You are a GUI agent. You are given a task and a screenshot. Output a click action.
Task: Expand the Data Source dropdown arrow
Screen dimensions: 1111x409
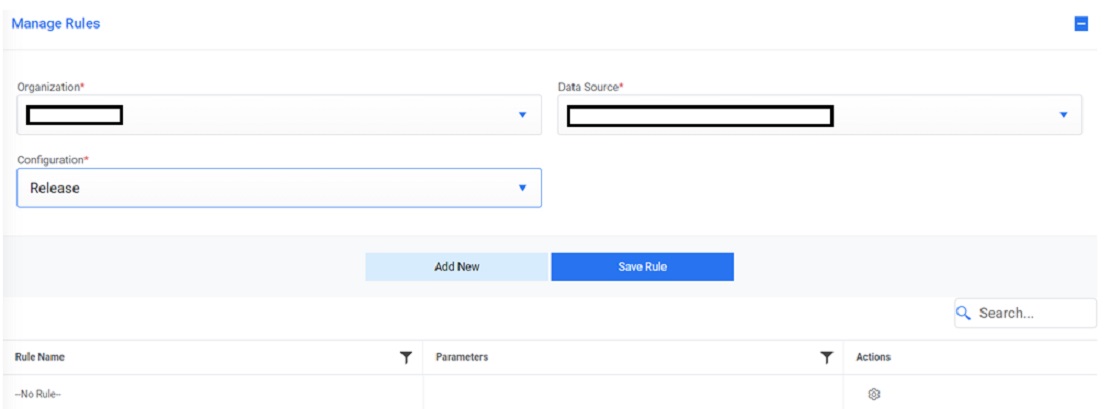(1063, 115)
